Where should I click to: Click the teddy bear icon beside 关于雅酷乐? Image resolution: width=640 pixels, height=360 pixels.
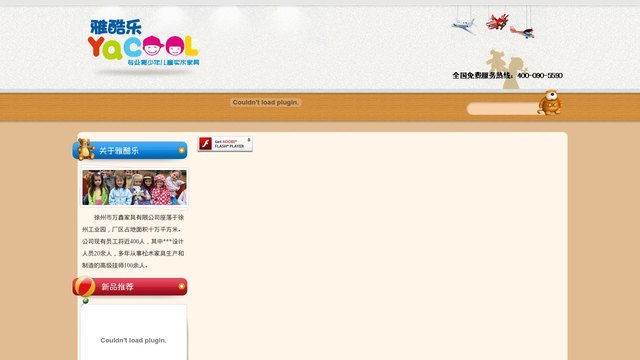point(85,149)
